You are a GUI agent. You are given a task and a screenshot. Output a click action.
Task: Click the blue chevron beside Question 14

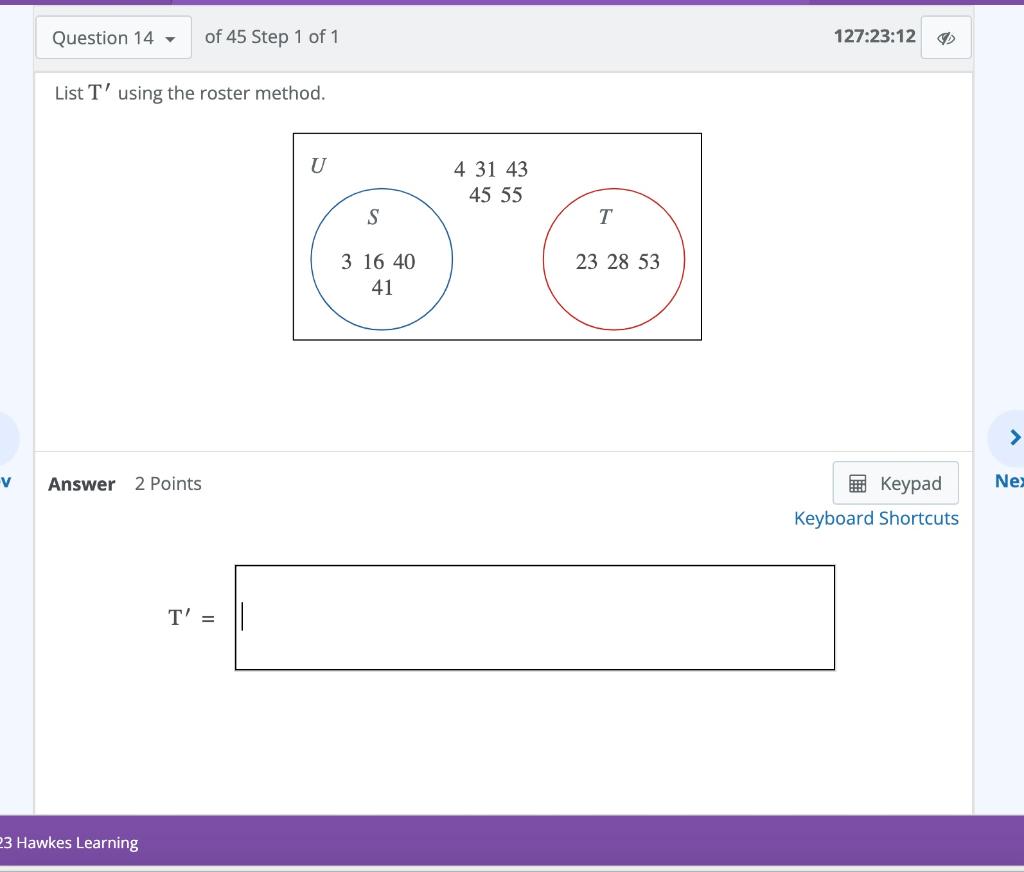[x=171, y=37]
